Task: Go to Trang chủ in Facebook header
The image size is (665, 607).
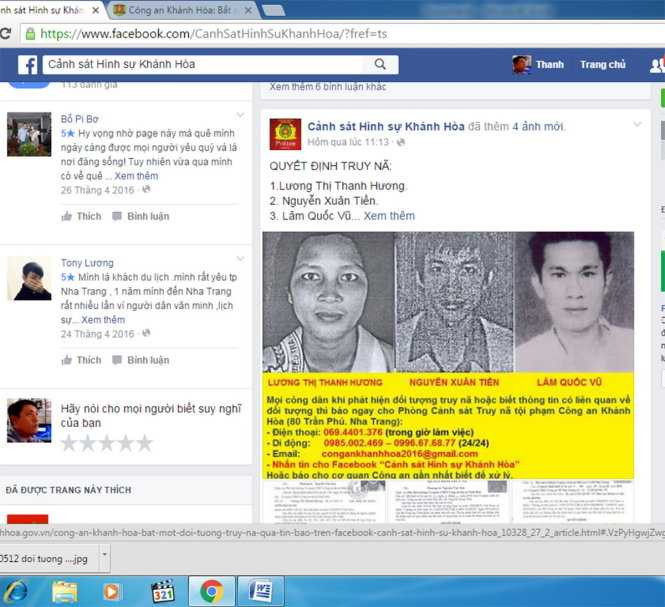Action: (x=602, y=65)
